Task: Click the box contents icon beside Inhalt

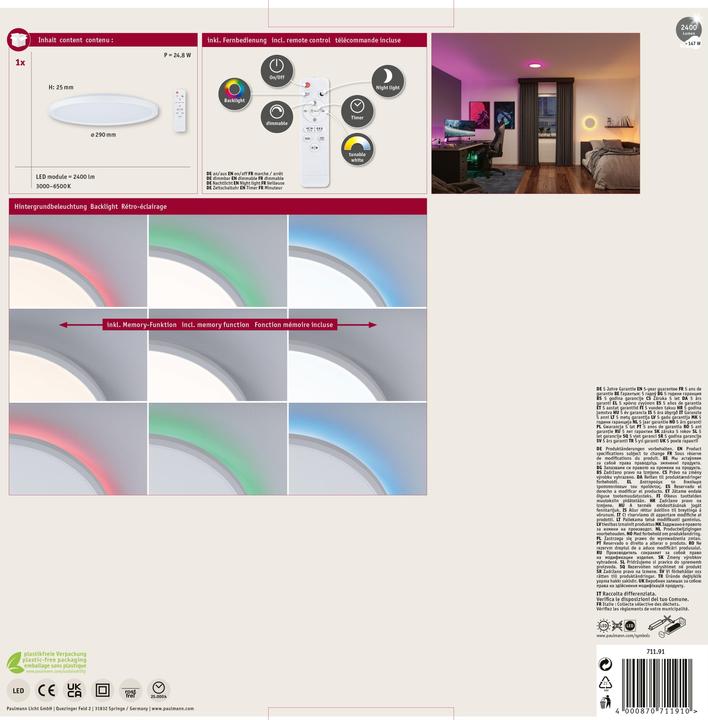Action: click(x=18, y=40)
